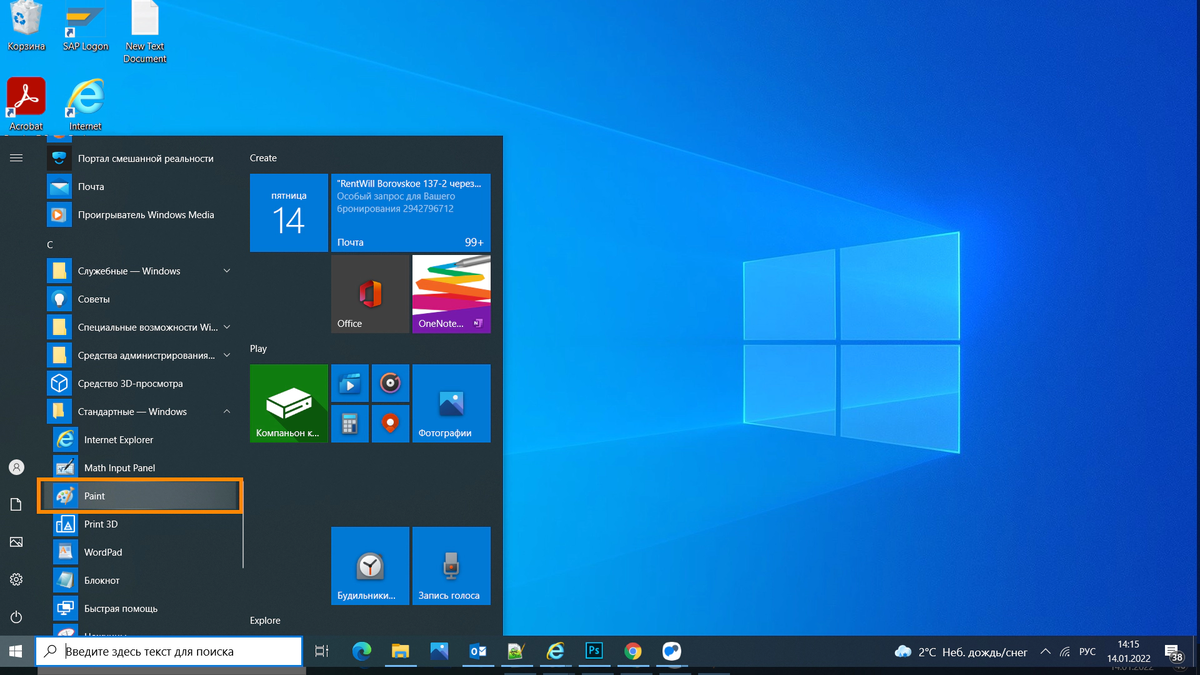Open the user account icon in Start
This screenshot has height=675, width=1200.
coord(16,467)
